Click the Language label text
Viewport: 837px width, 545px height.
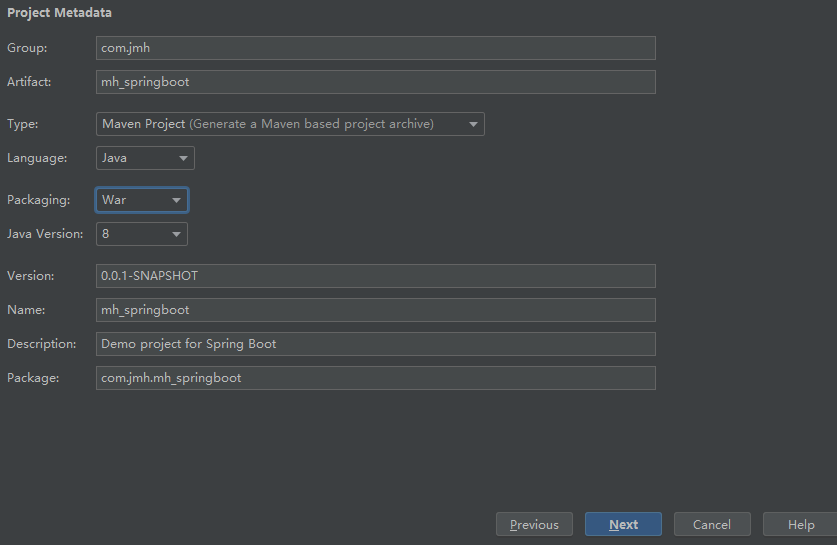point(37,158)
